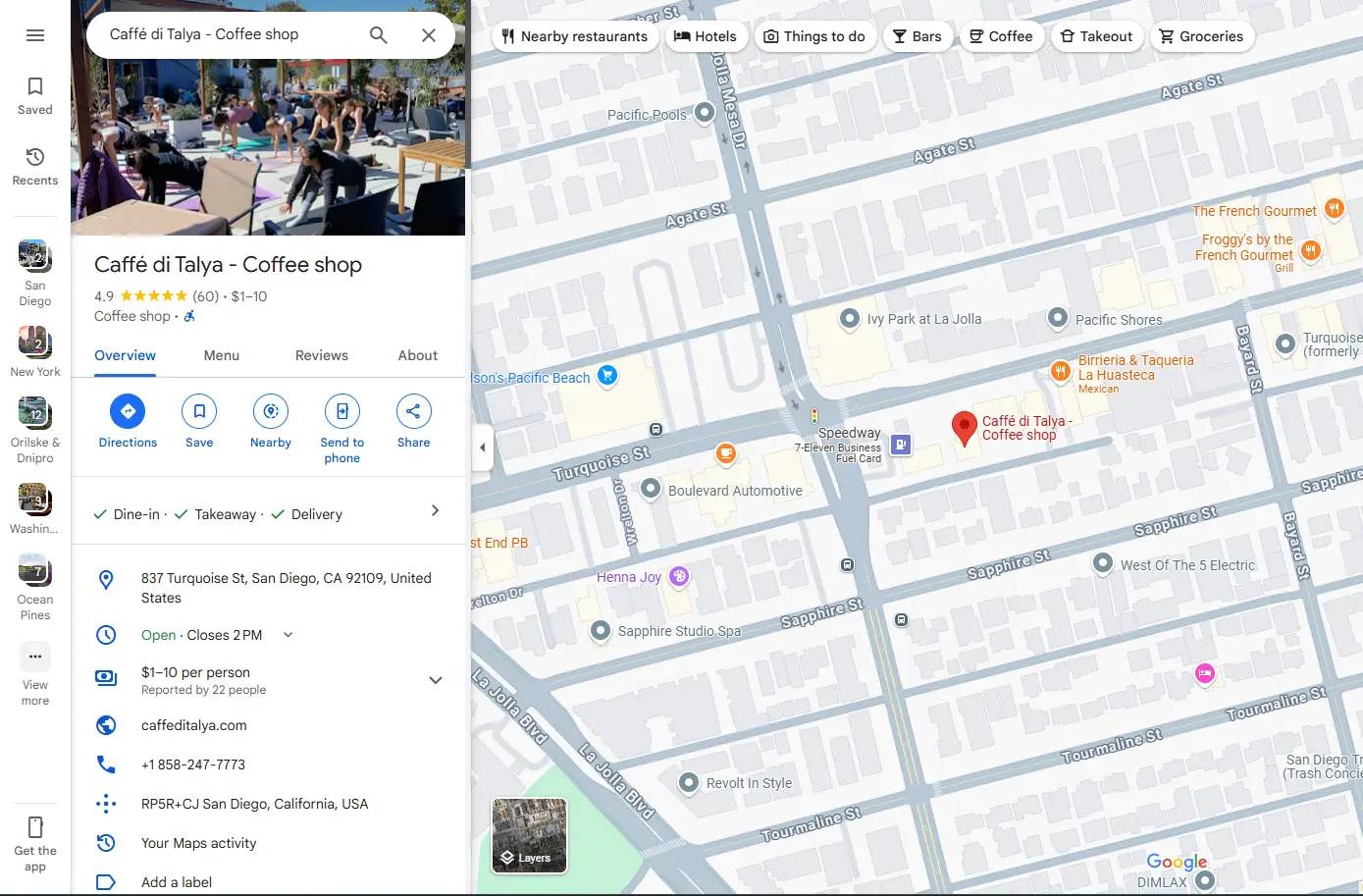Click Add a label
The width and height of the screenshot is (1363, 896).
[x=177, y=881]
